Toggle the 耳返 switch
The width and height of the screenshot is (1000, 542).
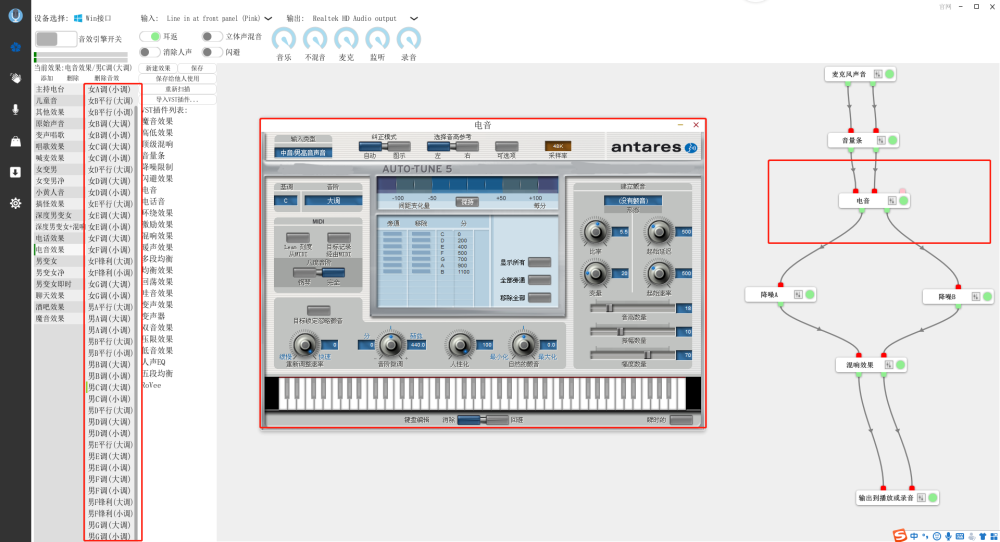(150, 36)
